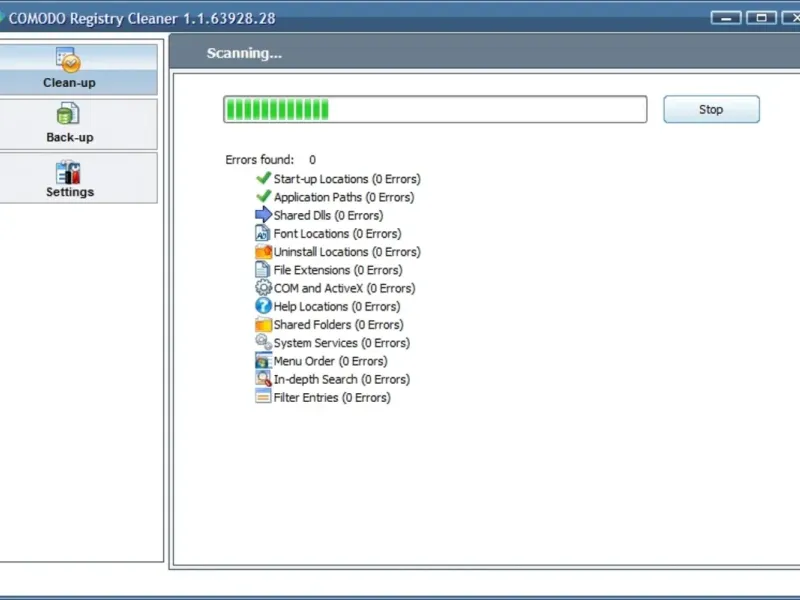
Task: Select 'File Extensions (0 Errors)' text
Action: point(338,270)
